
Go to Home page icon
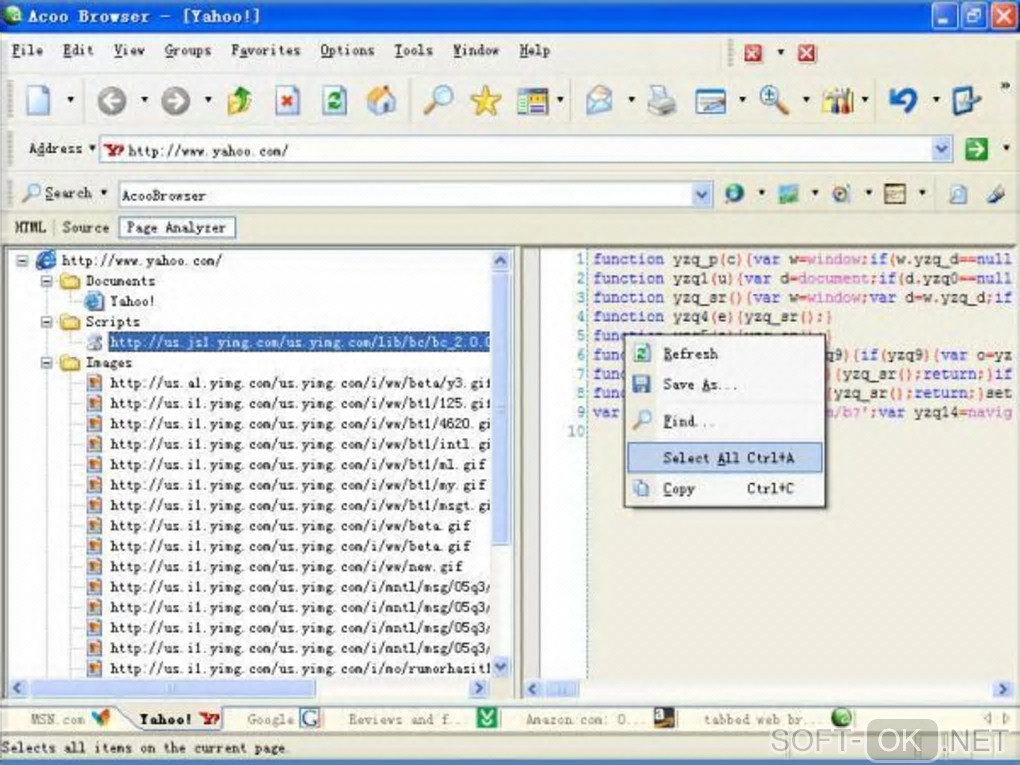tap(381, 101)
